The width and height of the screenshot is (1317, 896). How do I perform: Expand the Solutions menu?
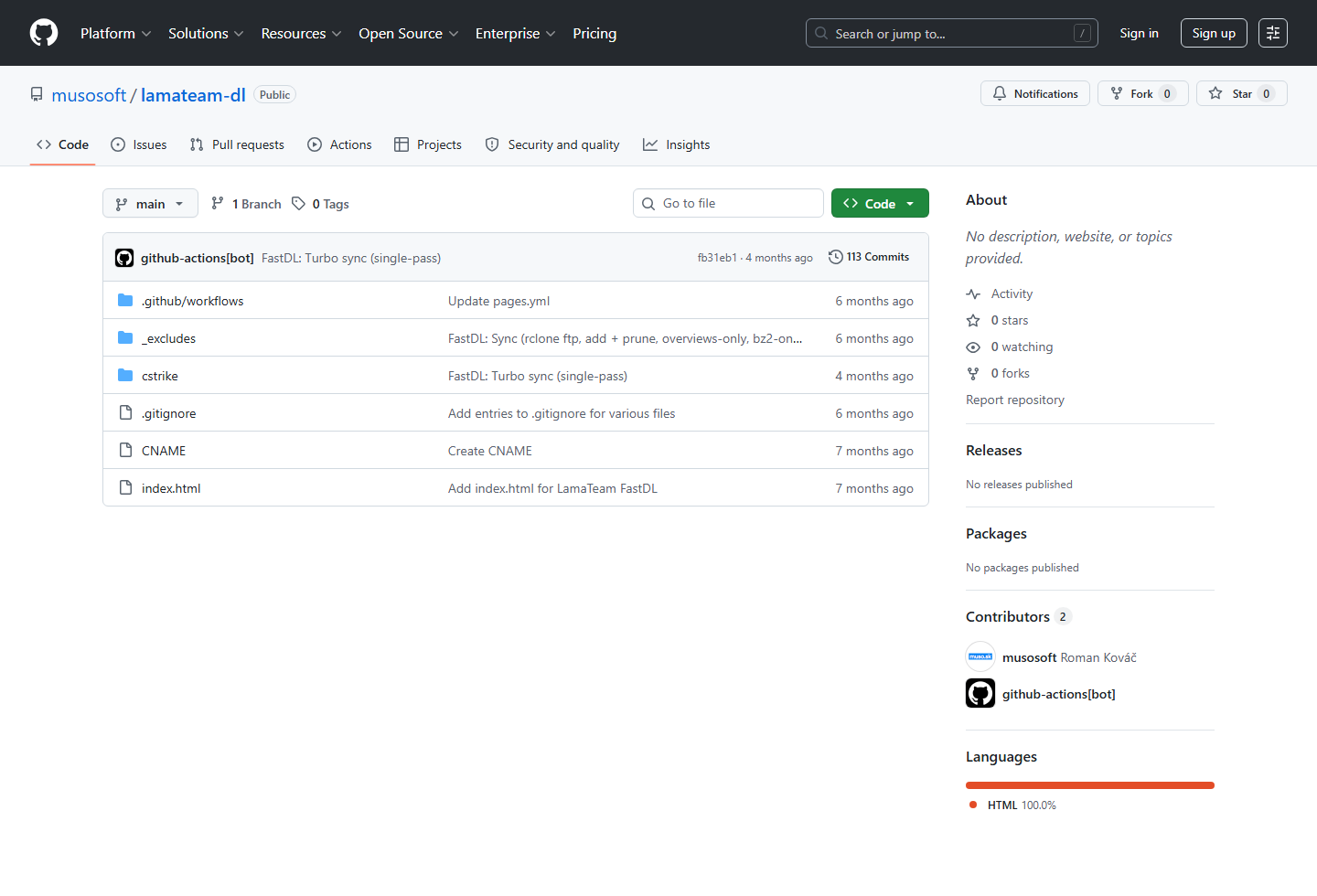tap(206, 33)
